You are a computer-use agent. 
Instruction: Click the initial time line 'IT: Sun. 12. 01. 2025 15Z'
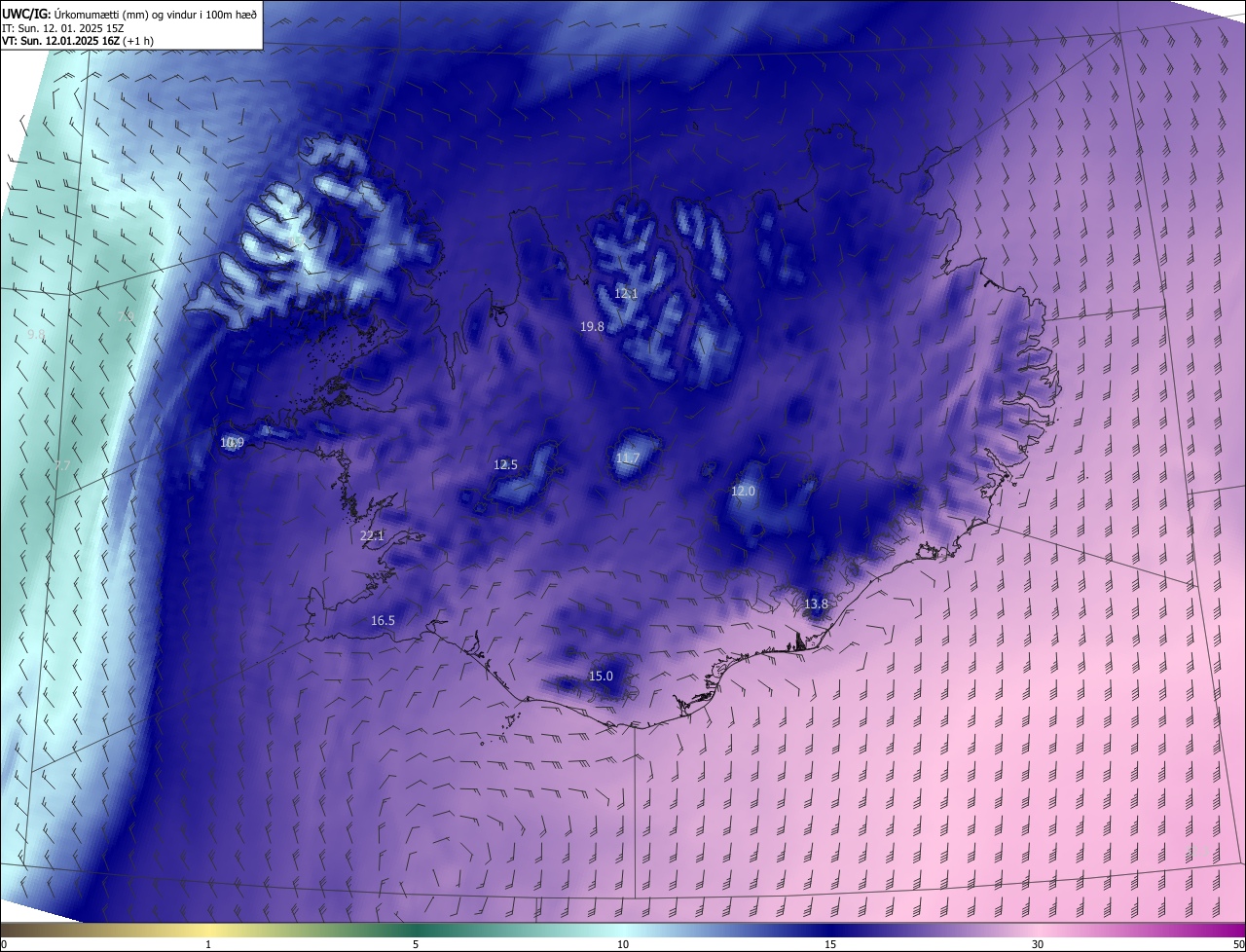pyautogui.click(x=62, y=28)
